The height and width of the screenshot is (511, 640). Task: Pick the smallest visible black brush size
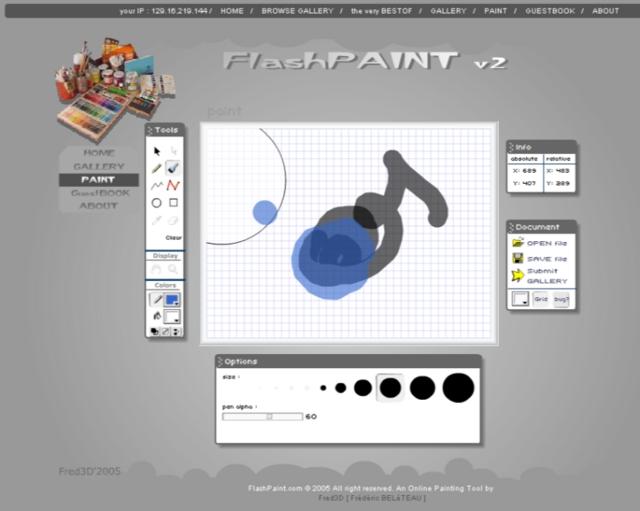pyautogui.click(x=323, y=388)
